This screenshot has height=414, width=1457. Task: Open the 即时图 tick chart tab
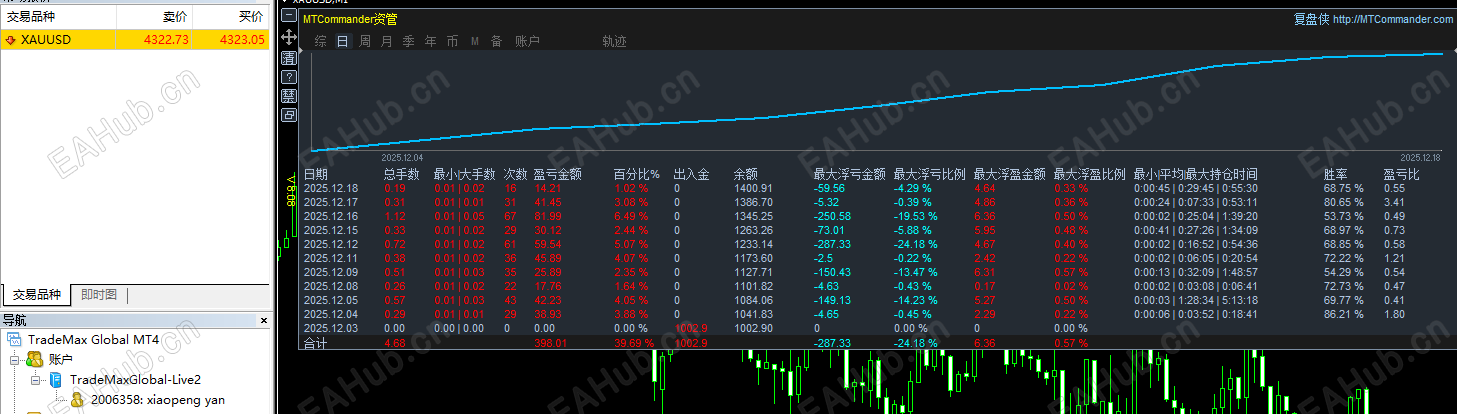point(99,295)
